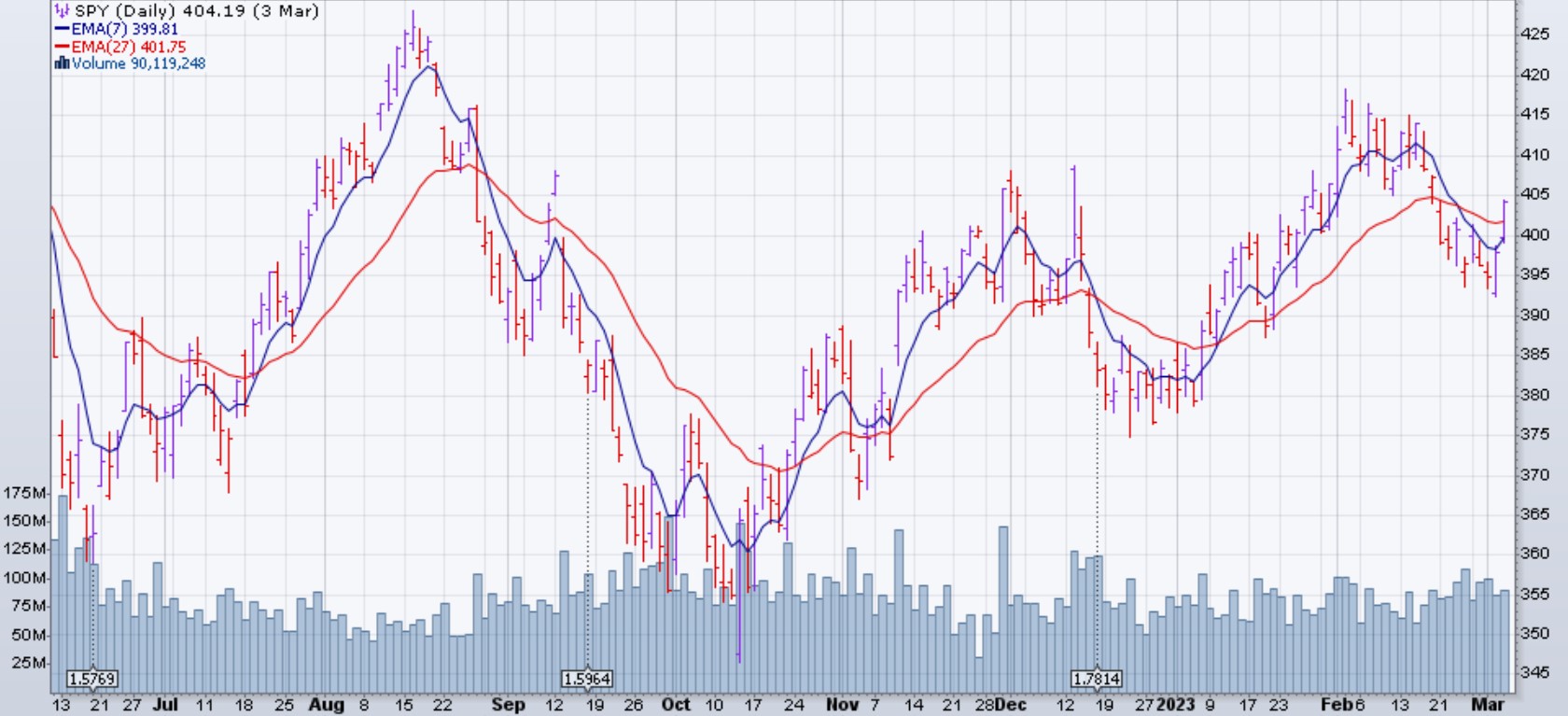
Task: Click the Dec label on date axis
Action: [x=1010, y=705]
